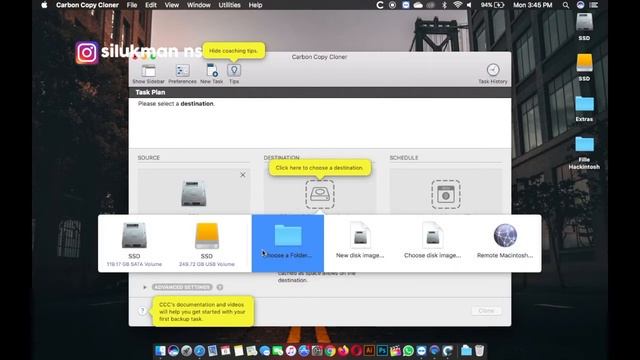Open WhatsApp in the Dock
Image resolution: width=640 pixels, height=360 pixels.
(409, 351)
